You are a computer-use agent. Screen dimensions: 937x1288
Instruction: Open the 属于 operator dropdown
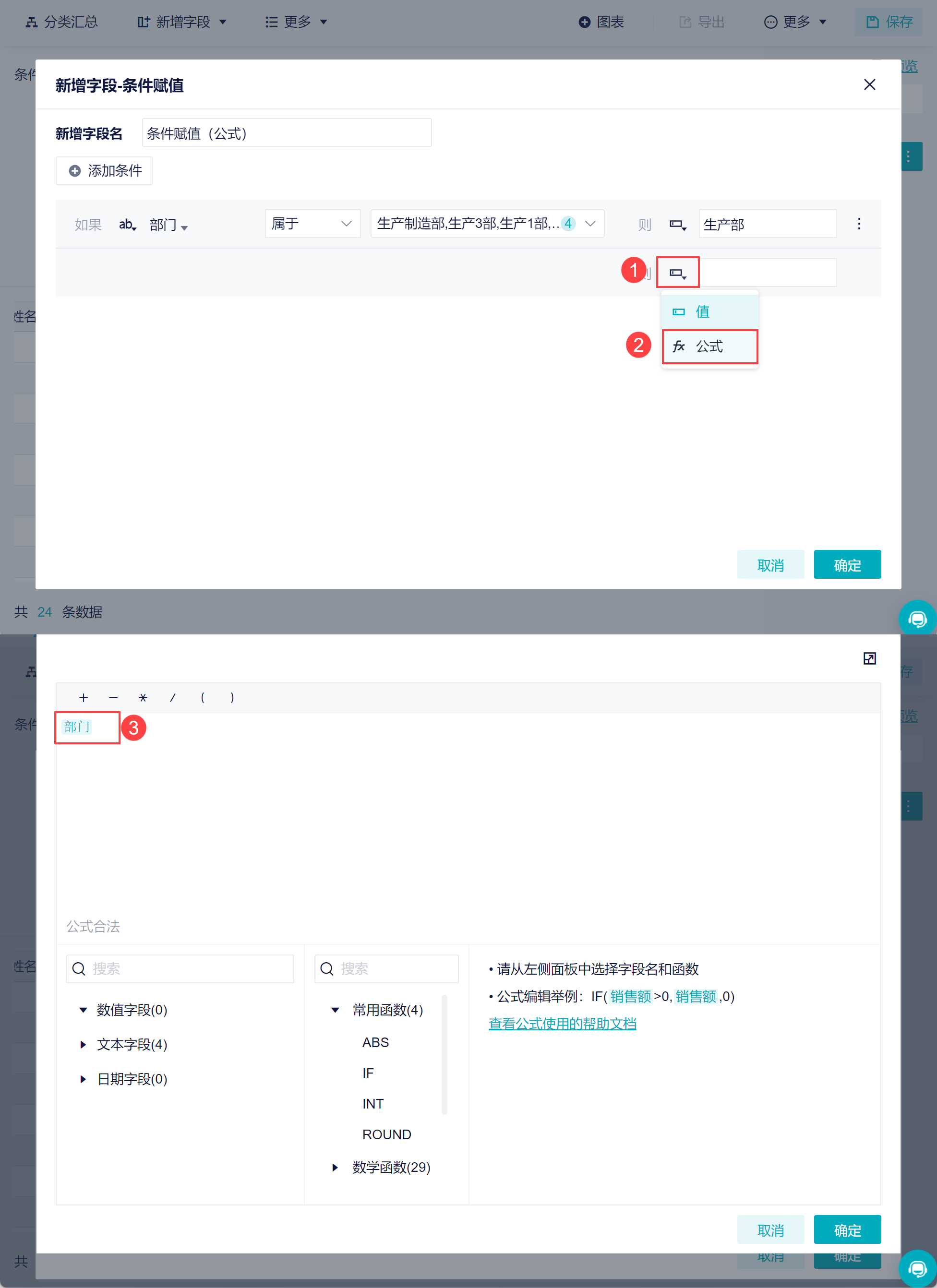(x=312, y=224)
